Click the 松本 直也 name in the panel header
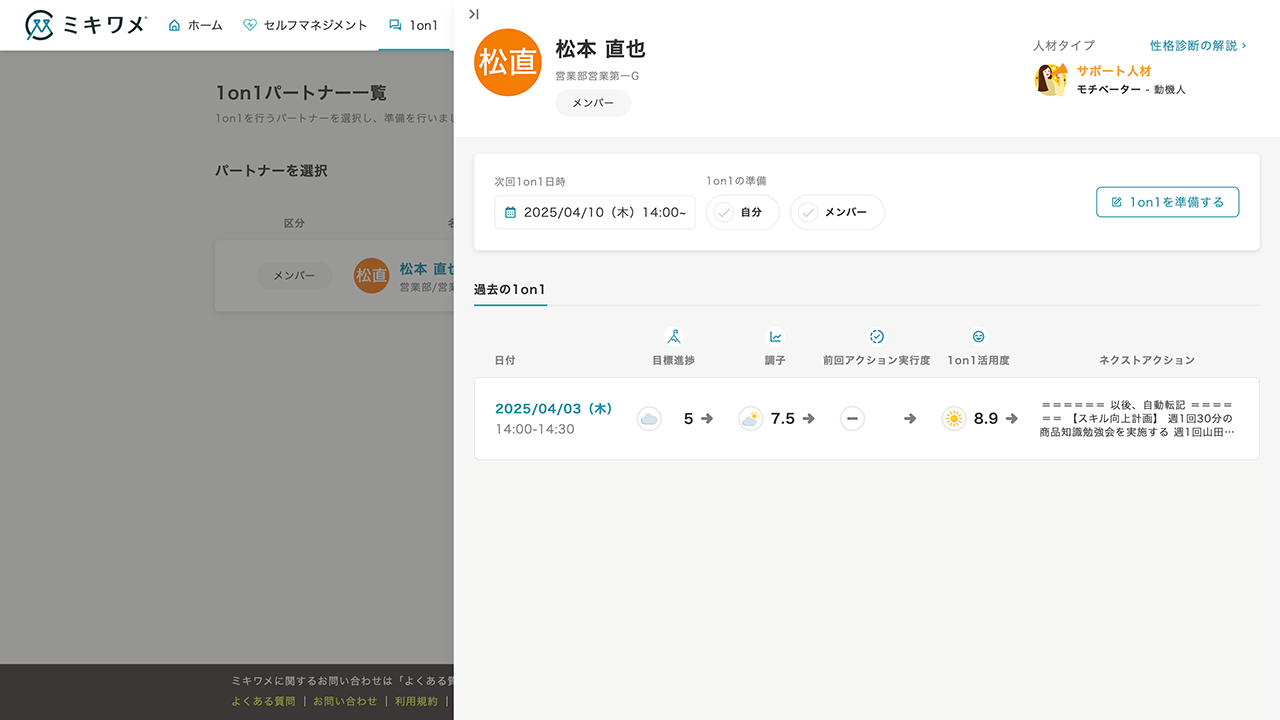Image resolution: width=1280 pixels, height=720 pixels. tap(600, 48)
